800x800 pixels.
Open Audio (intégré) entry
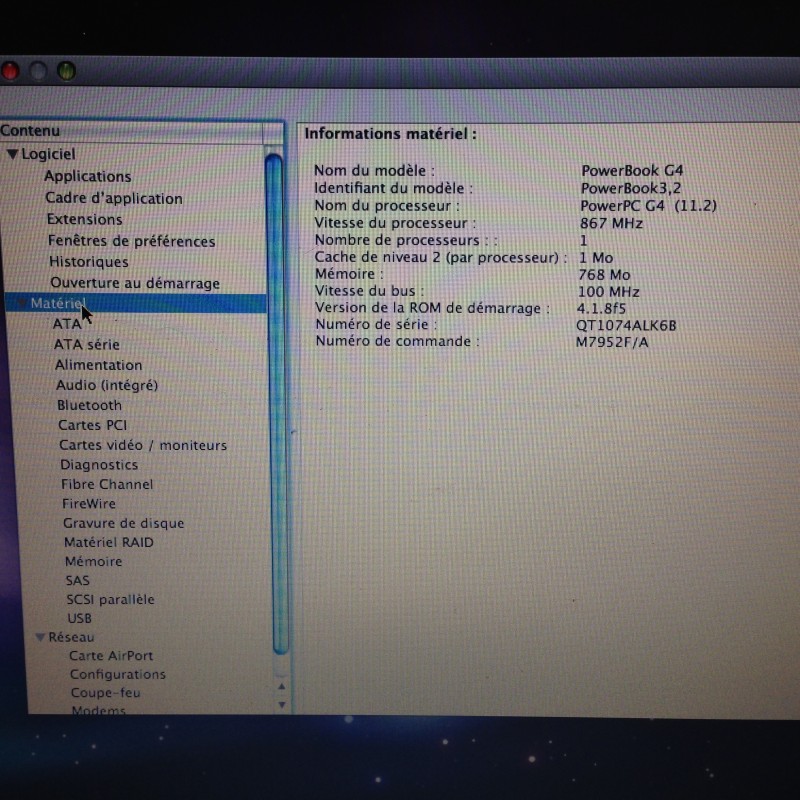[x=107, y=385]
